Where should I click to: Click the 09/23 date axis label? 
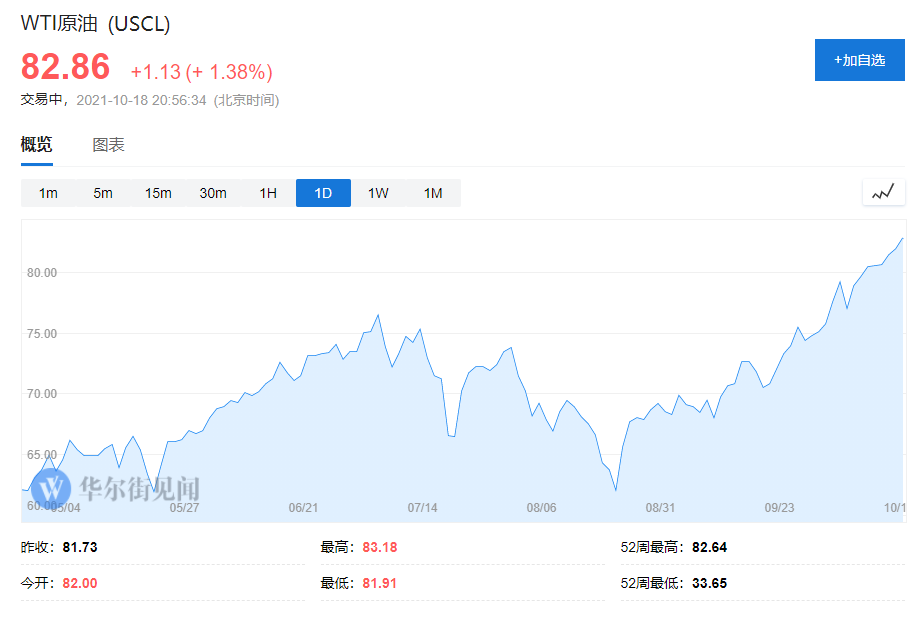[779, 508]
